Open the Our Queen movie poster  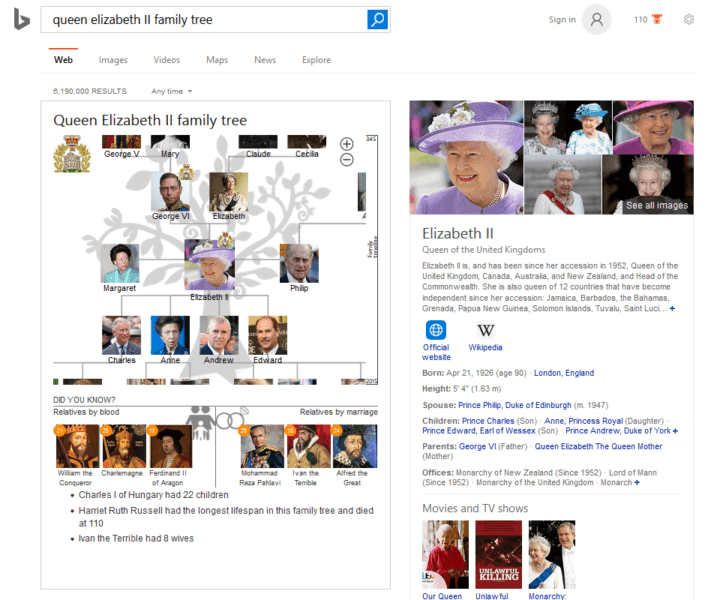point(445,554)
